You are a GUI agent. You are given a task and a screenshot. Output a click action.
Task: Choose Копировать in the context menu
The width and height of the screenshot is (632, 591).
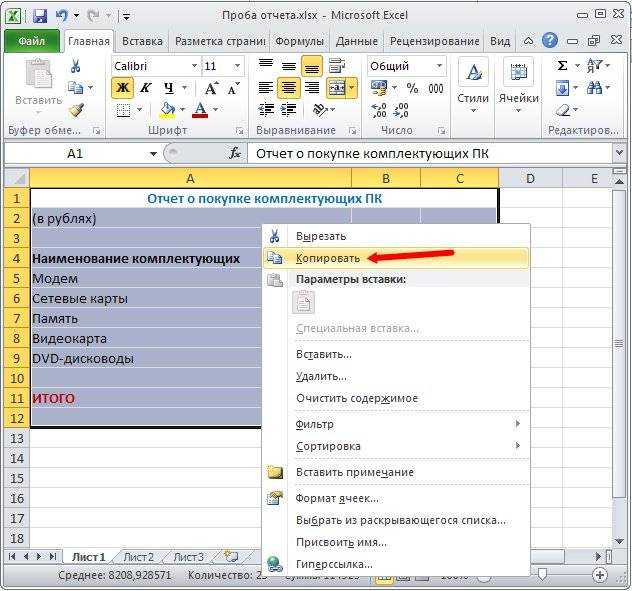coord(395,258)
